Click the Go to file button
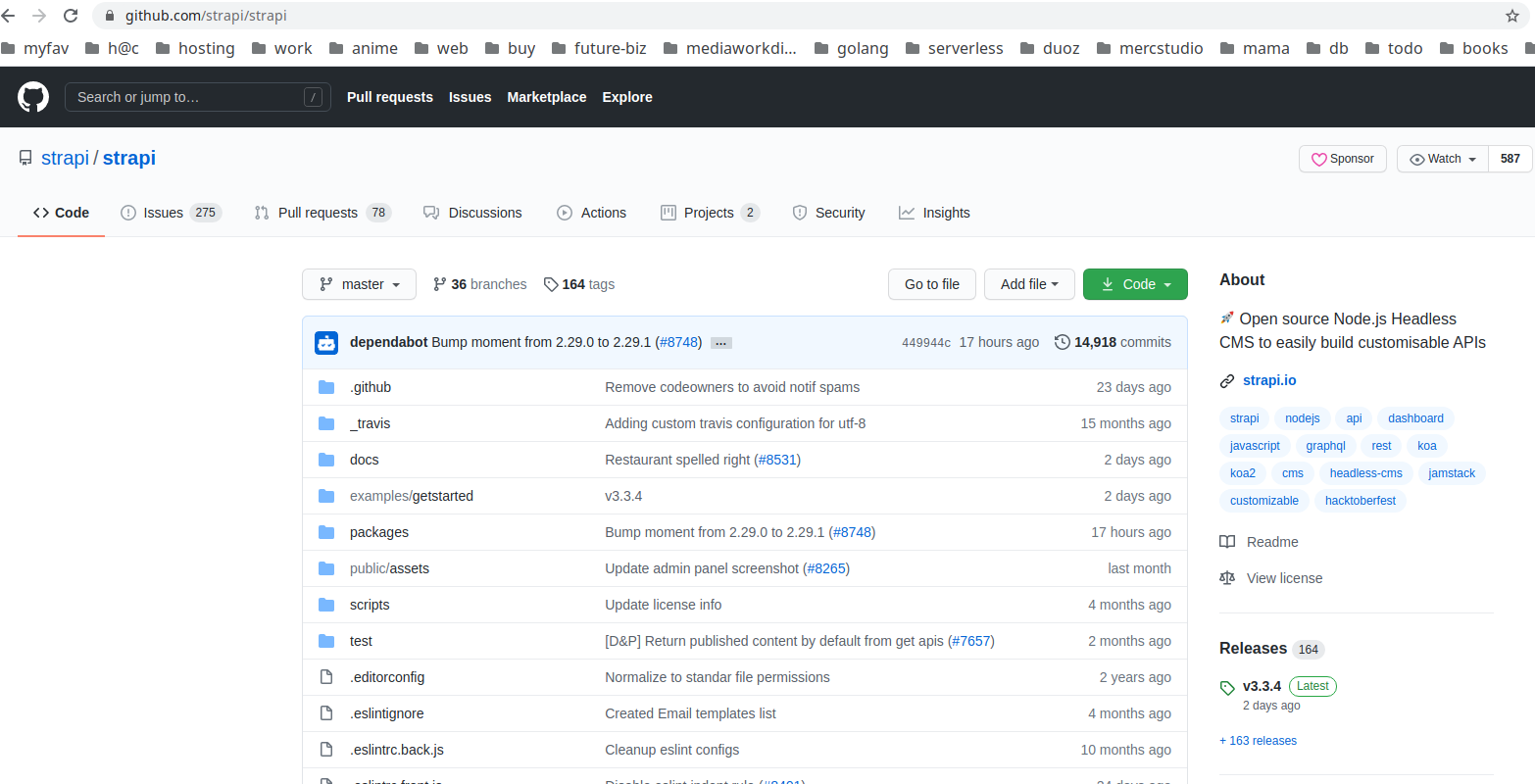 (x=931, y=284)
